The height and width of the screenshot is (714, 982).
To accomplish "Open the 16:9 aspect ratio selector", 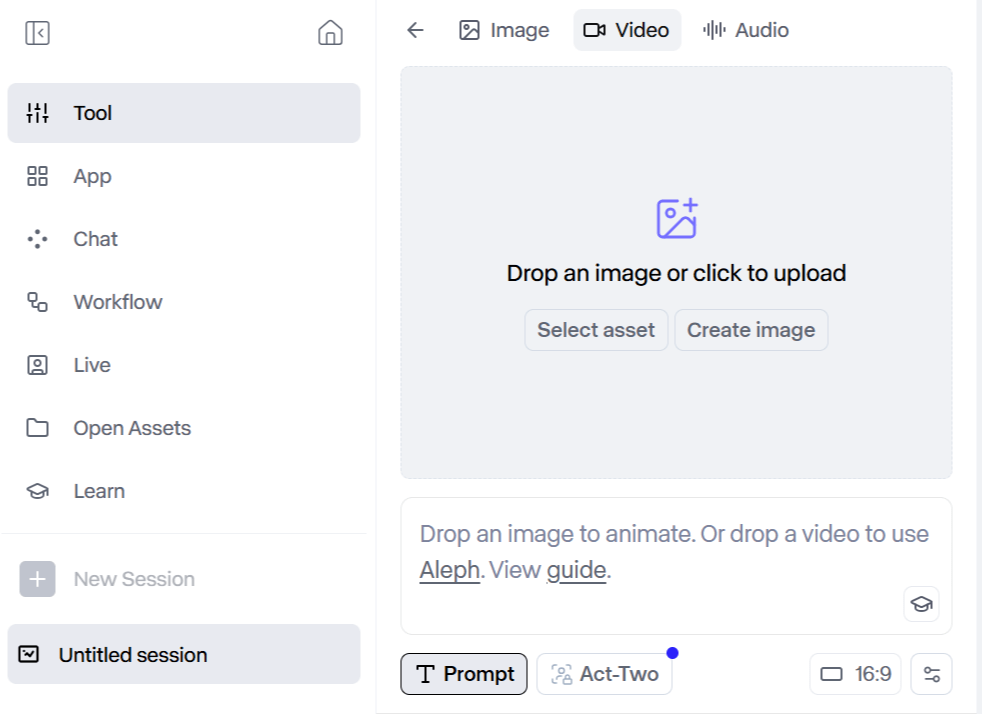I will coord(854,674).
